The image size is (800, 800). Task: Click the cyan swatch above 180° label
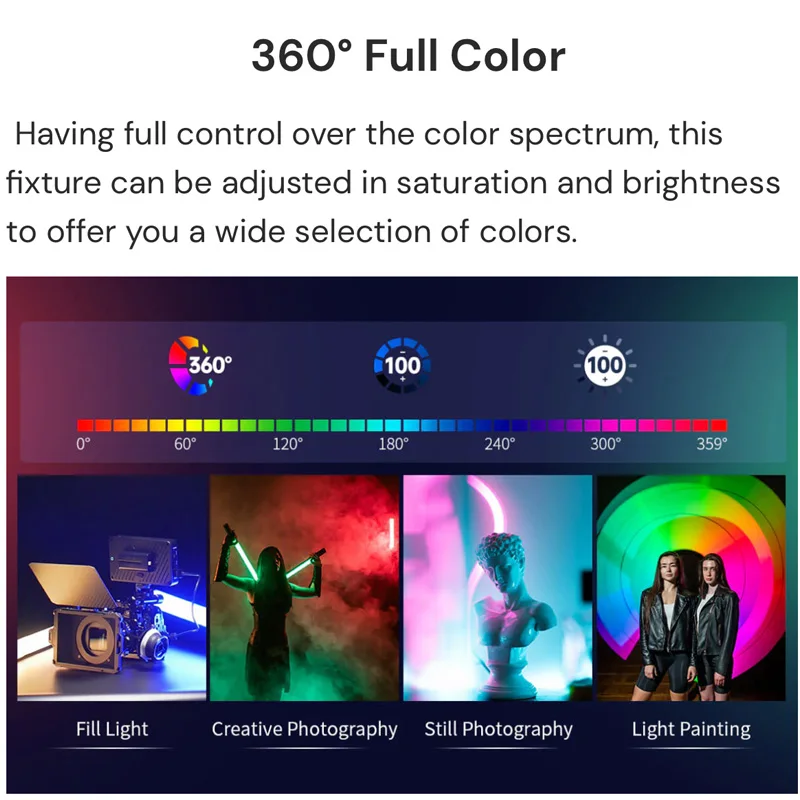(393, 425)
